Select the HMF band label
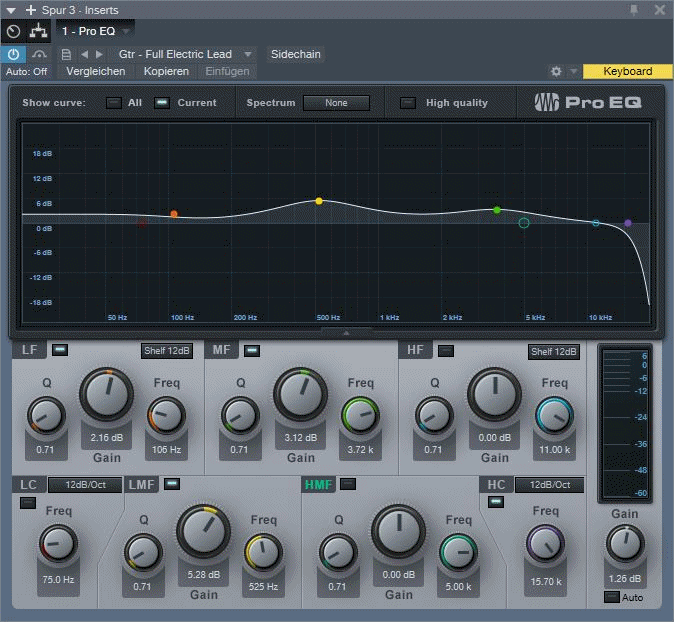Image resolution: width=674 pixels, height=622 pixels. [318, 485]
